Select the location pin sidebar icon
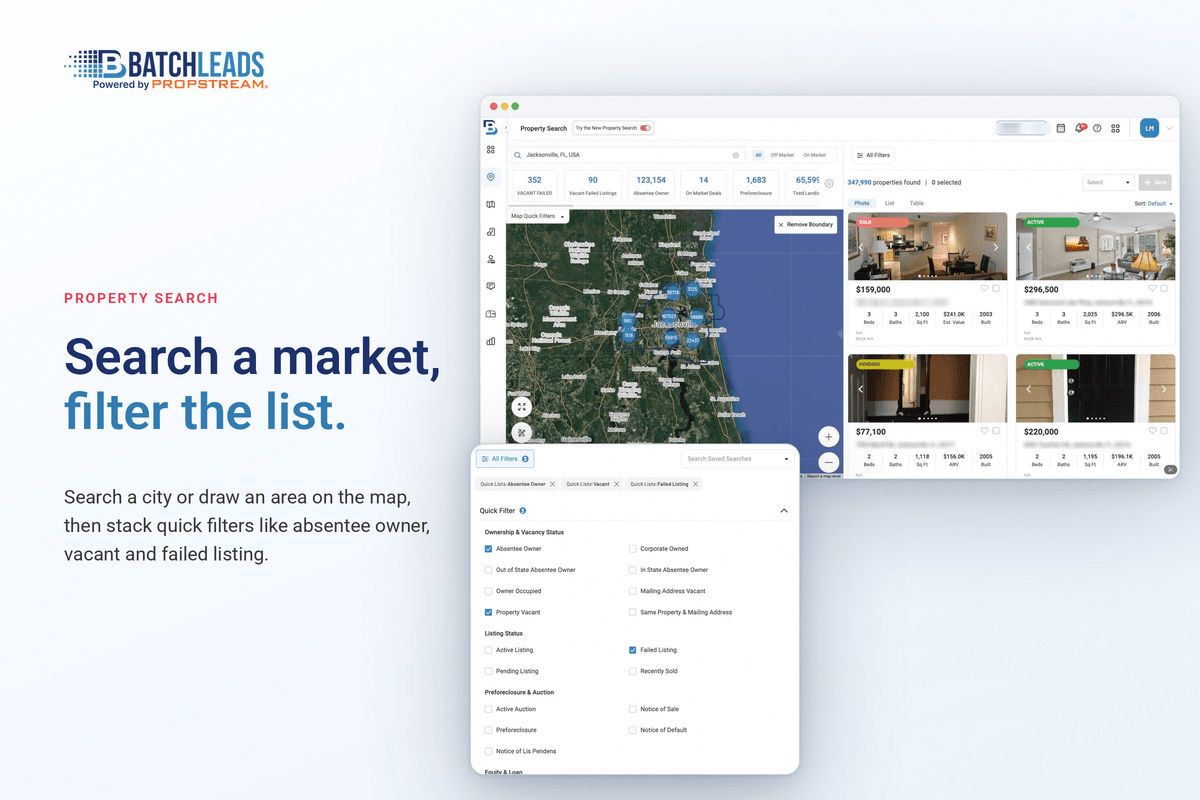 tap(491, 177)
